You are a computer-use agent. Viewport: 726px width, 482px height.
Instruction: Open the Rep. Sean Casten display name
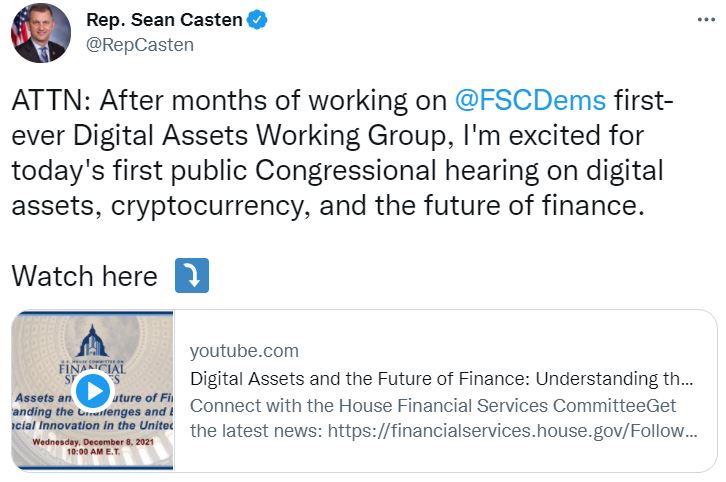click(x=165, y=19)
